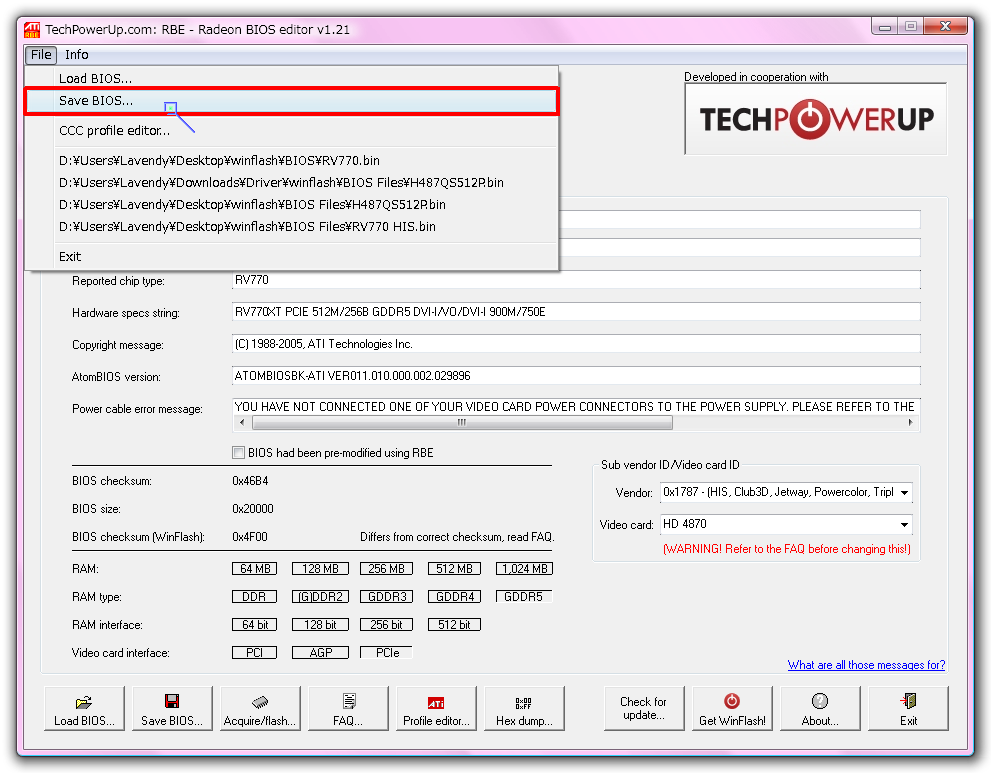Click 'Differs from correct checksum, read FAQ.' text
The height and width of the screenshot is (773, 991).
(457, 537)
